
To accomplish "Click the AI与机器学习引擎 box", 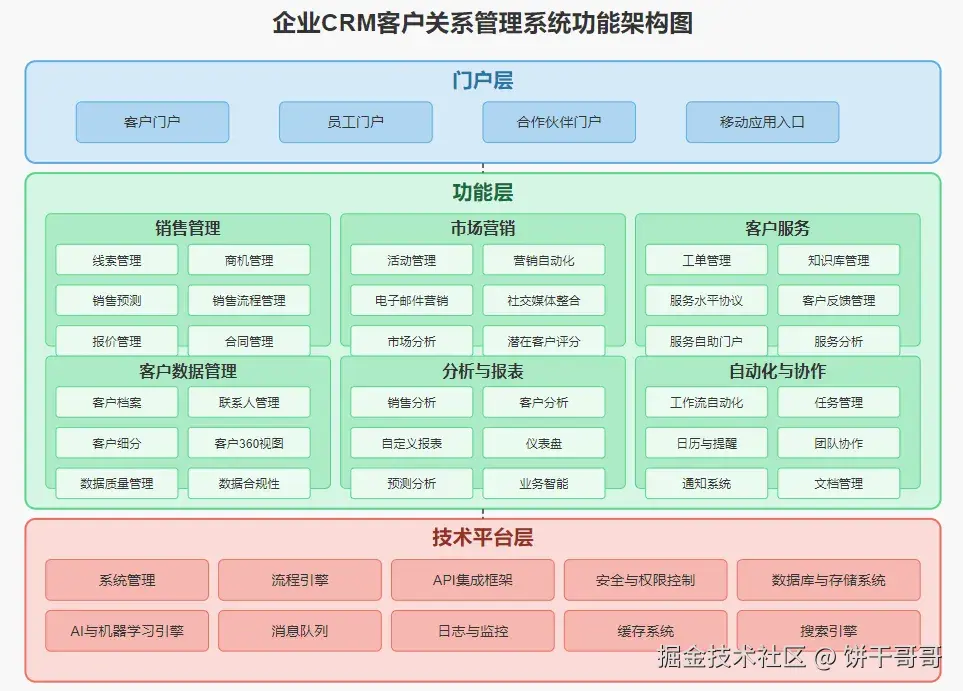I will point(127,631).
